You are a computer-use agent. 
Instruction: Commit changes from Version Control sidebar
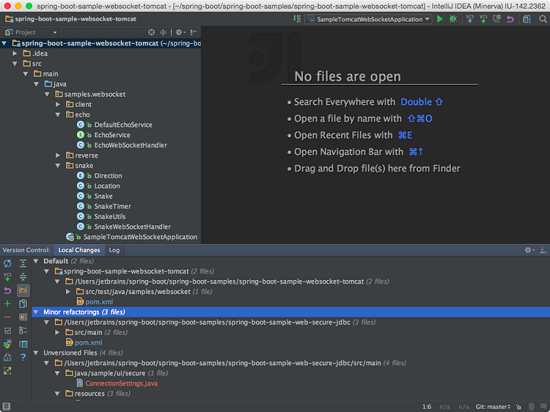click(7, 277)
